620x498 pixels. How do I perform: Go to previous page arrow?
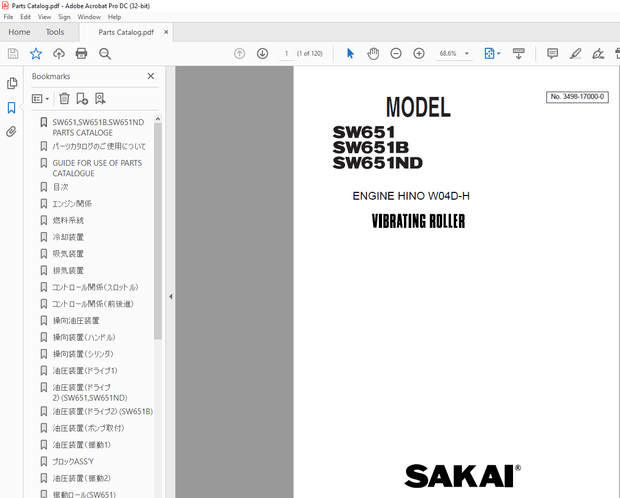pyautogui.click(x=239, y=53)
